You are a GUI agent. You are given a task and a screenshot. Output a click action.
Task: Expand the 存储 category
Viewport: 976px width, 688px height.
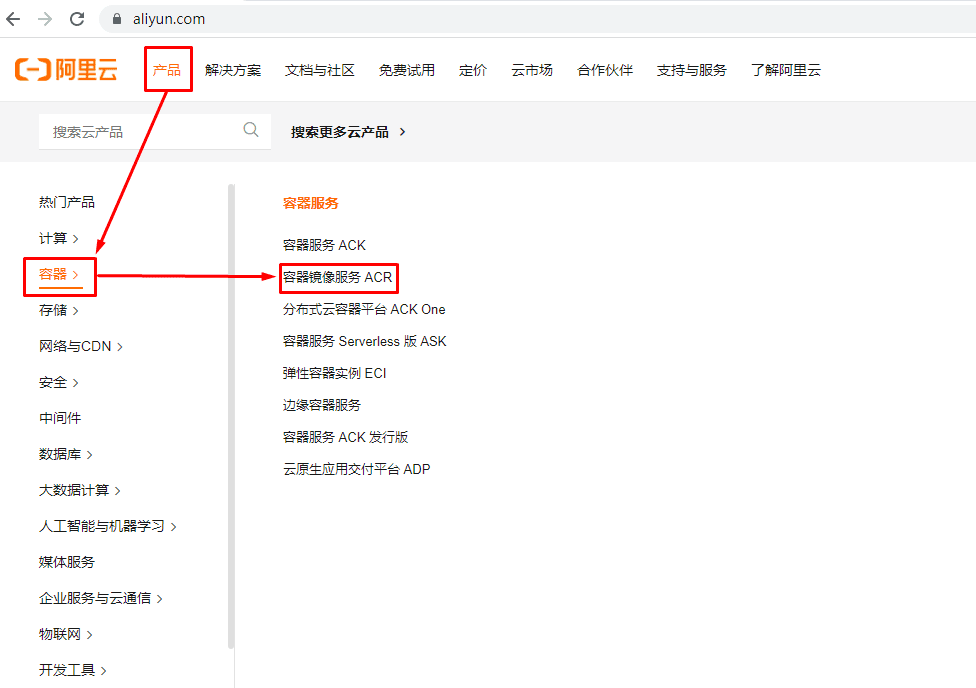pyautogui.click(x=59, y=310)
